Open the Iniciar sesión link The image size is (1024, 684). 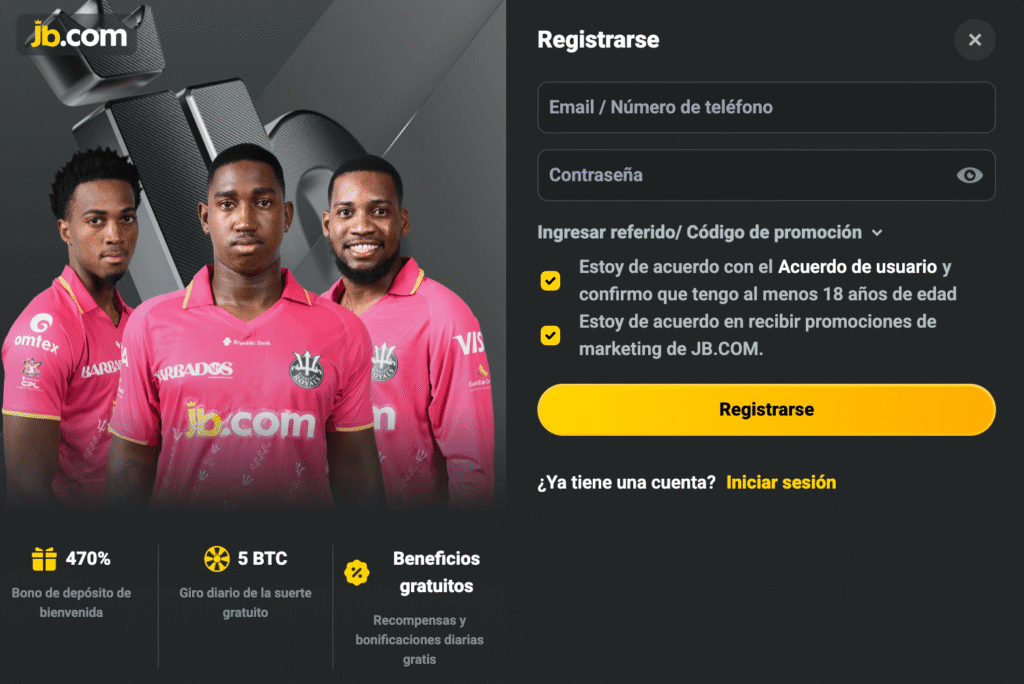781,482
